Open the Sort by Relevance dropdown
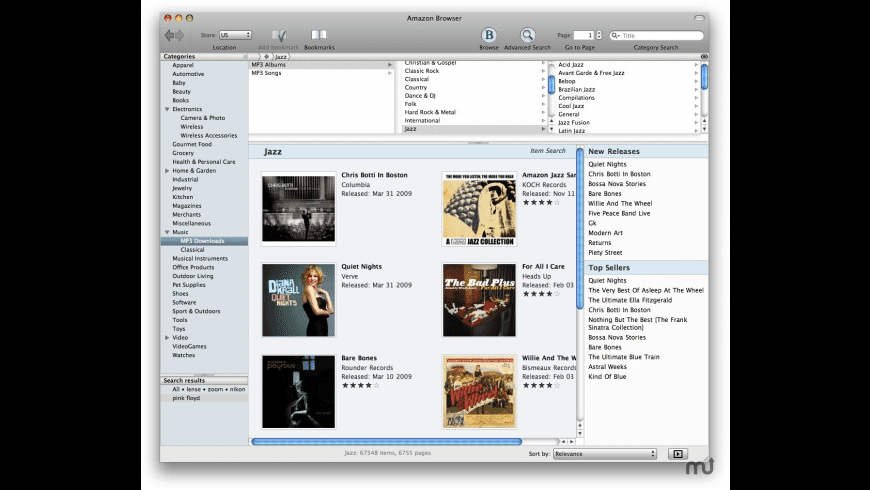 click(605, 454)
